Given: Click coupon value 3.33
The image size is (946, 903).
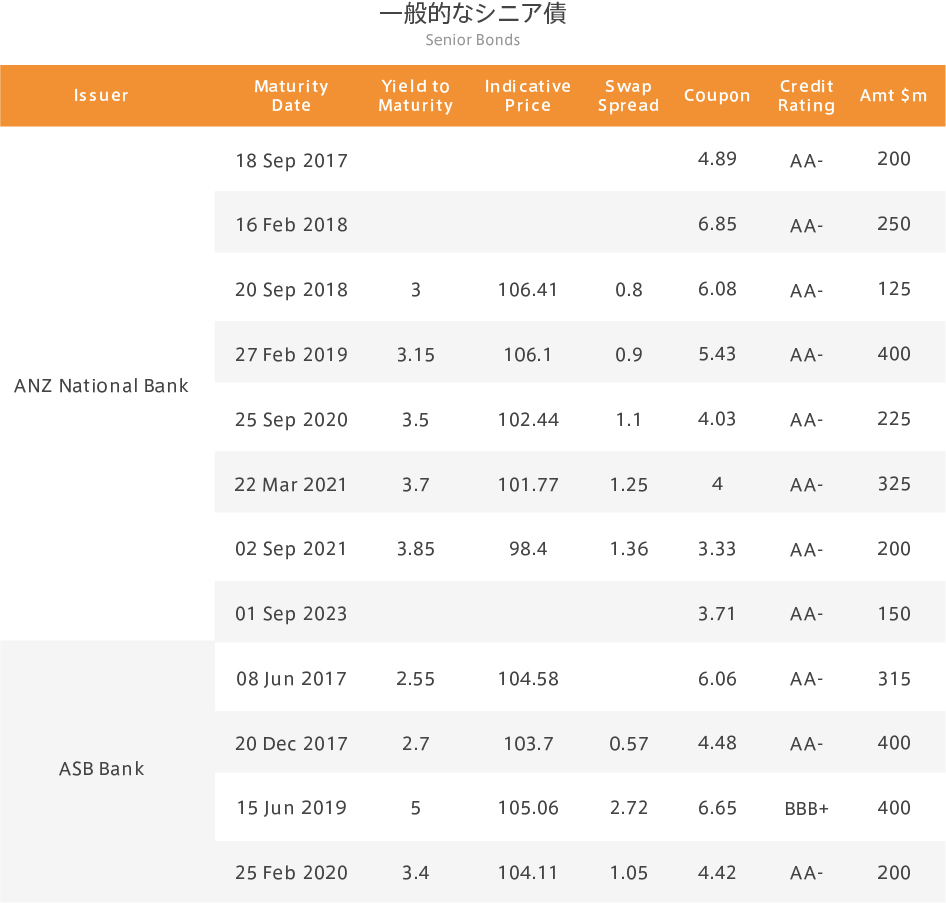Looking at the screenshot, I should [x=717, y=549].
